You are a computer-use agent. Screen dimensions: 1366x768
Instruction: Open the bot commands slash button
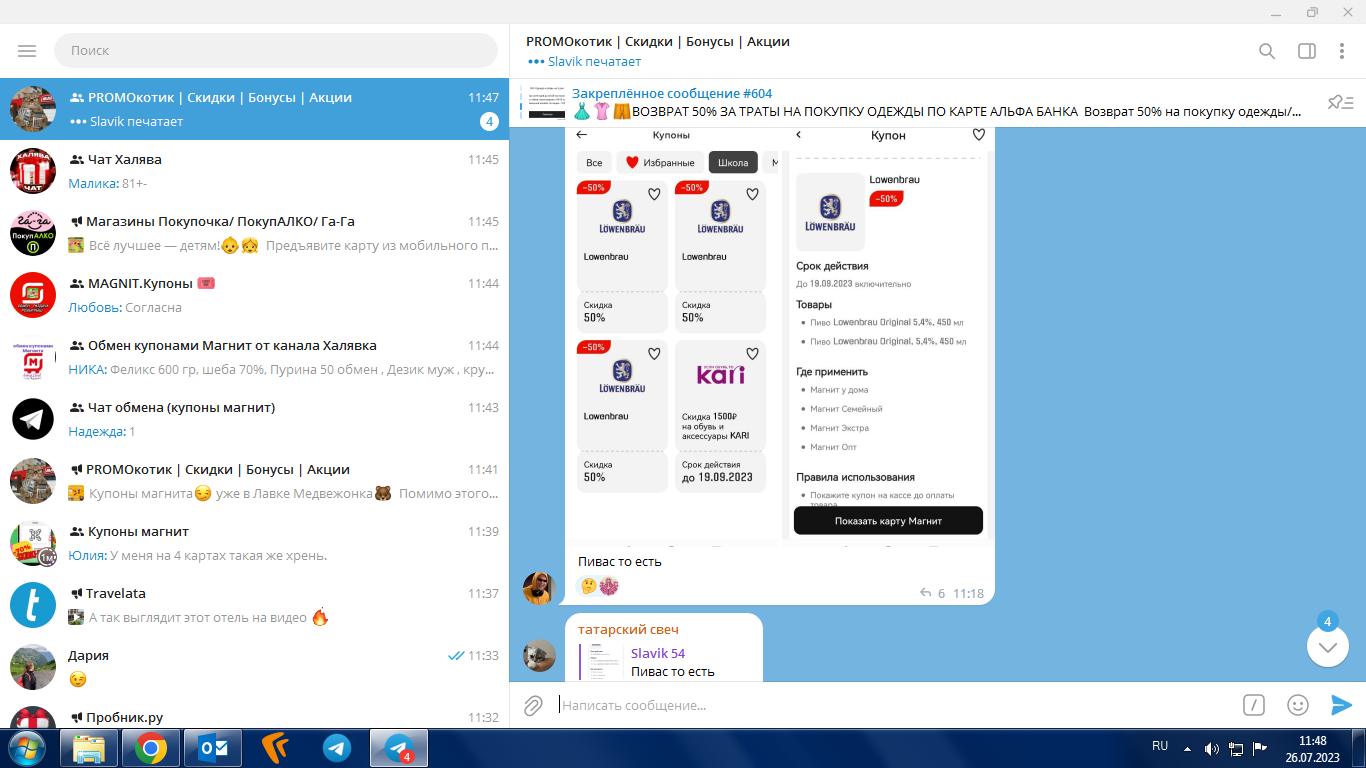pos(1254,705)
